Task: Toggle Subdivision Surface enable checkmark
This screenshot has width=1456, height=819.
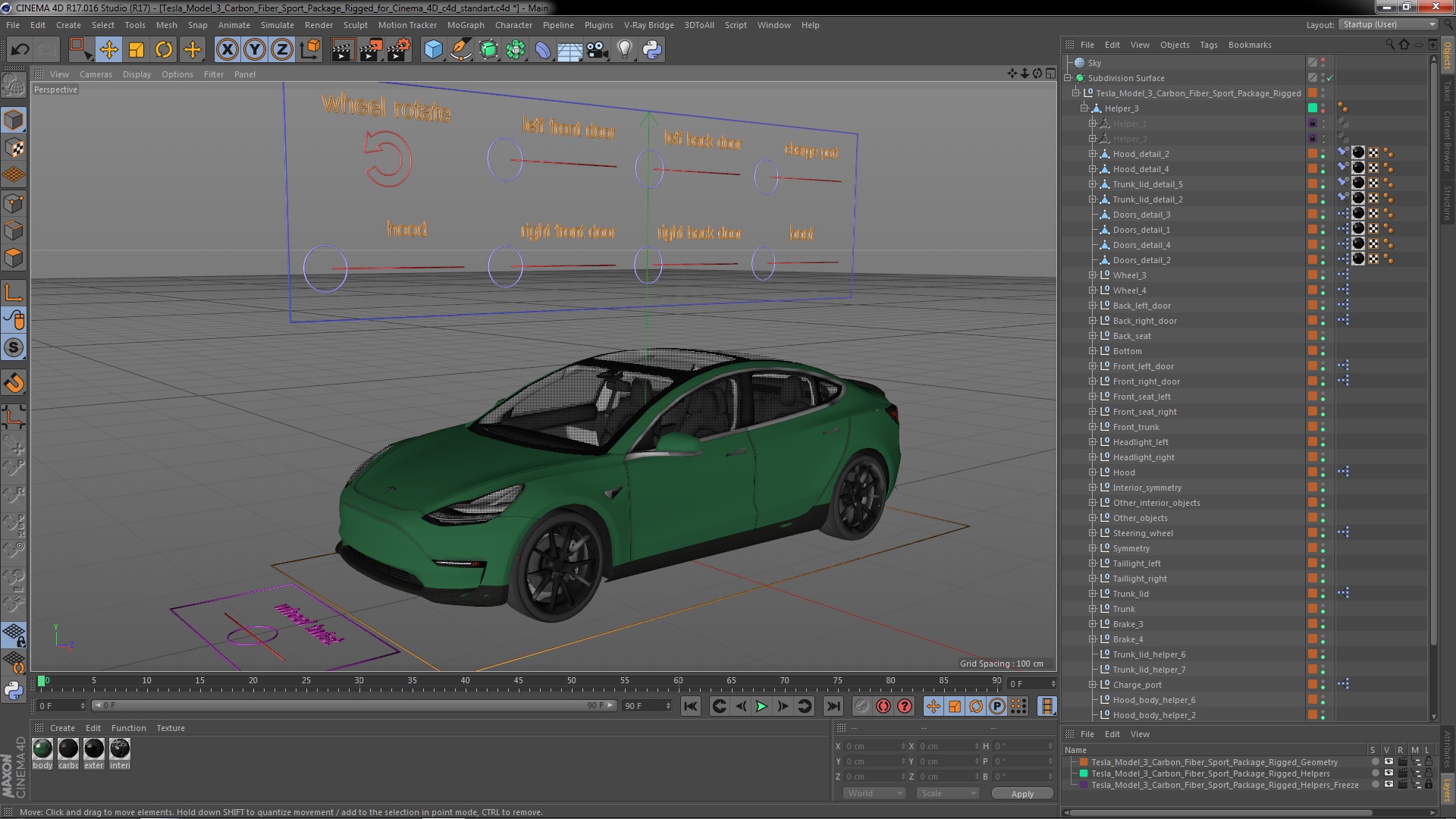Action: pos(1330,78)
